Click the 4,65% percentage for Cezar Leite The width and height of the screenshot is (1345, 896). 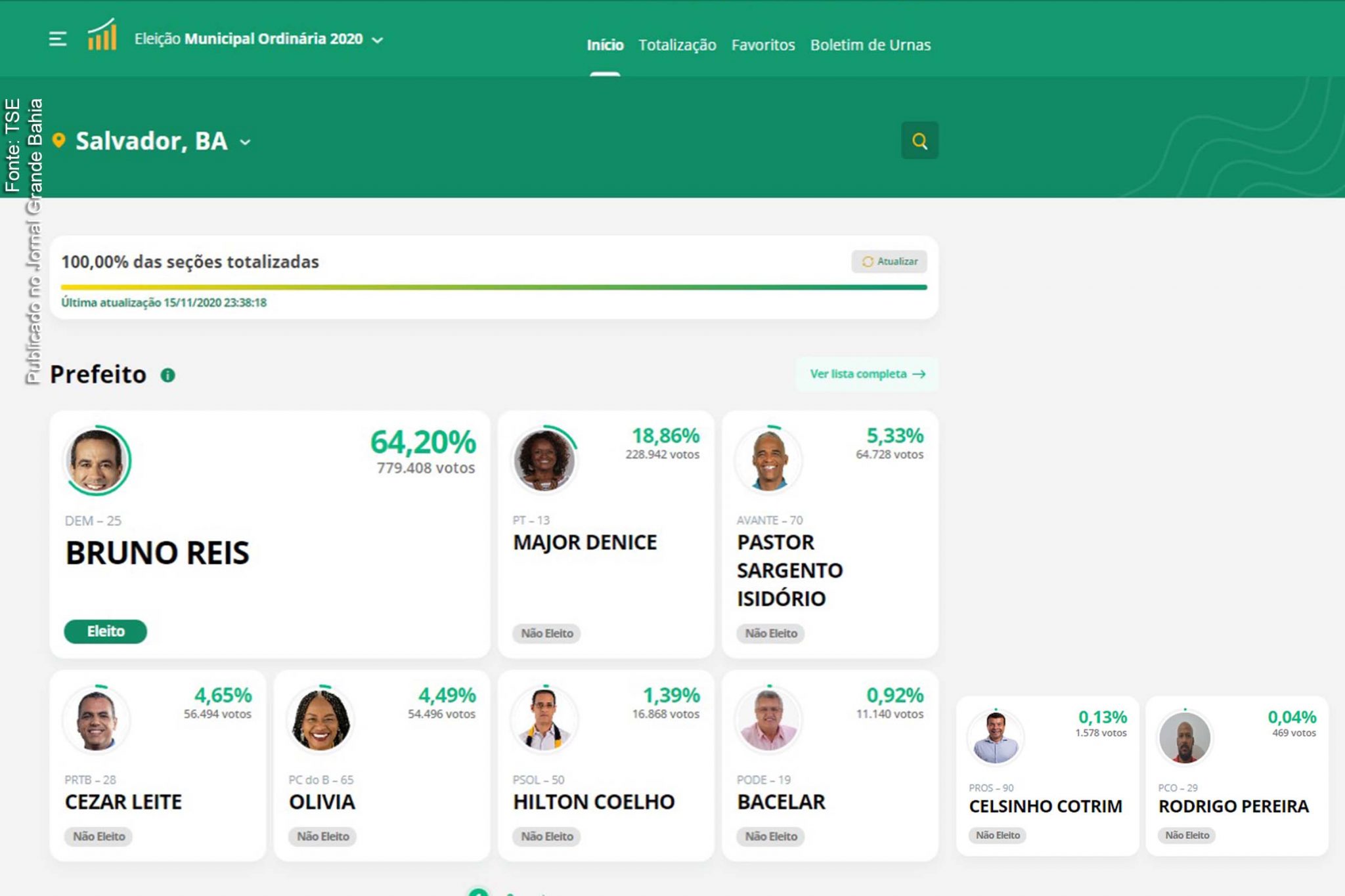pos(223,694)
